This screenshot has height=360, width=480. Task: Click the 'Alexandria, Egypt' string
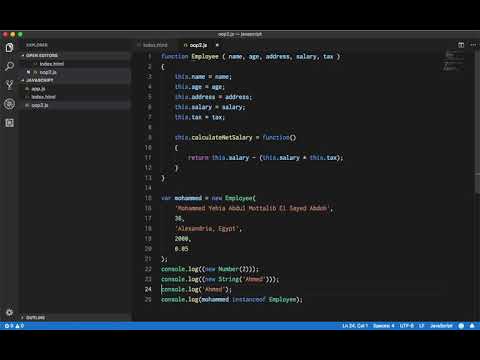(x=207, y=228)
